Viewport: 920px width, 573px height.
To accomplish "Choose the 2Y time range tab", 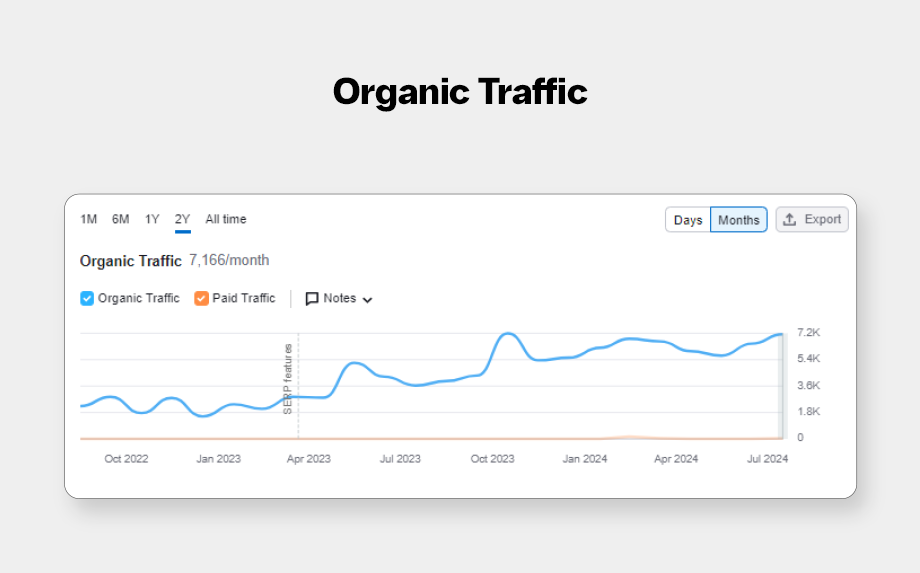I will 182,219.
